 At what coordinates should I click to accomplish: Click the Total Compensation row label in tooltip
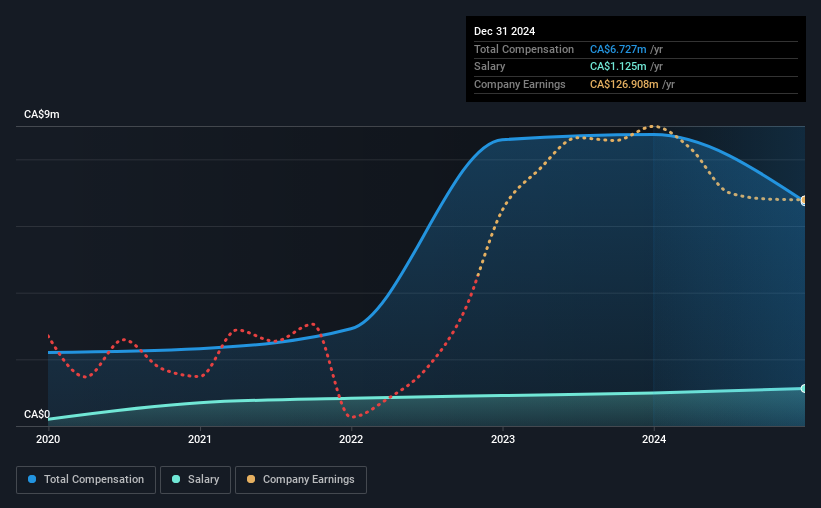[524, 49]
